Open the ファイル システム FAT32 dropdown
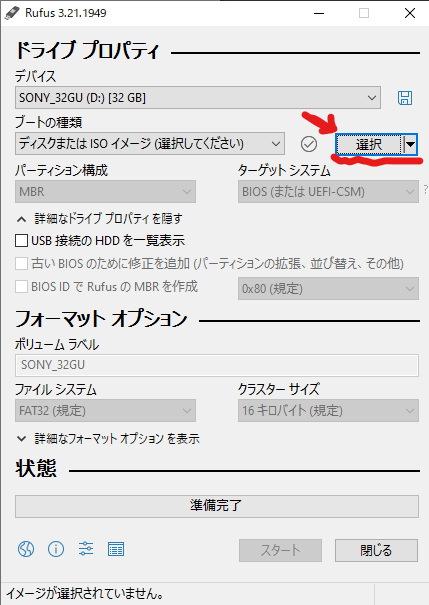 tap(105, 411)
